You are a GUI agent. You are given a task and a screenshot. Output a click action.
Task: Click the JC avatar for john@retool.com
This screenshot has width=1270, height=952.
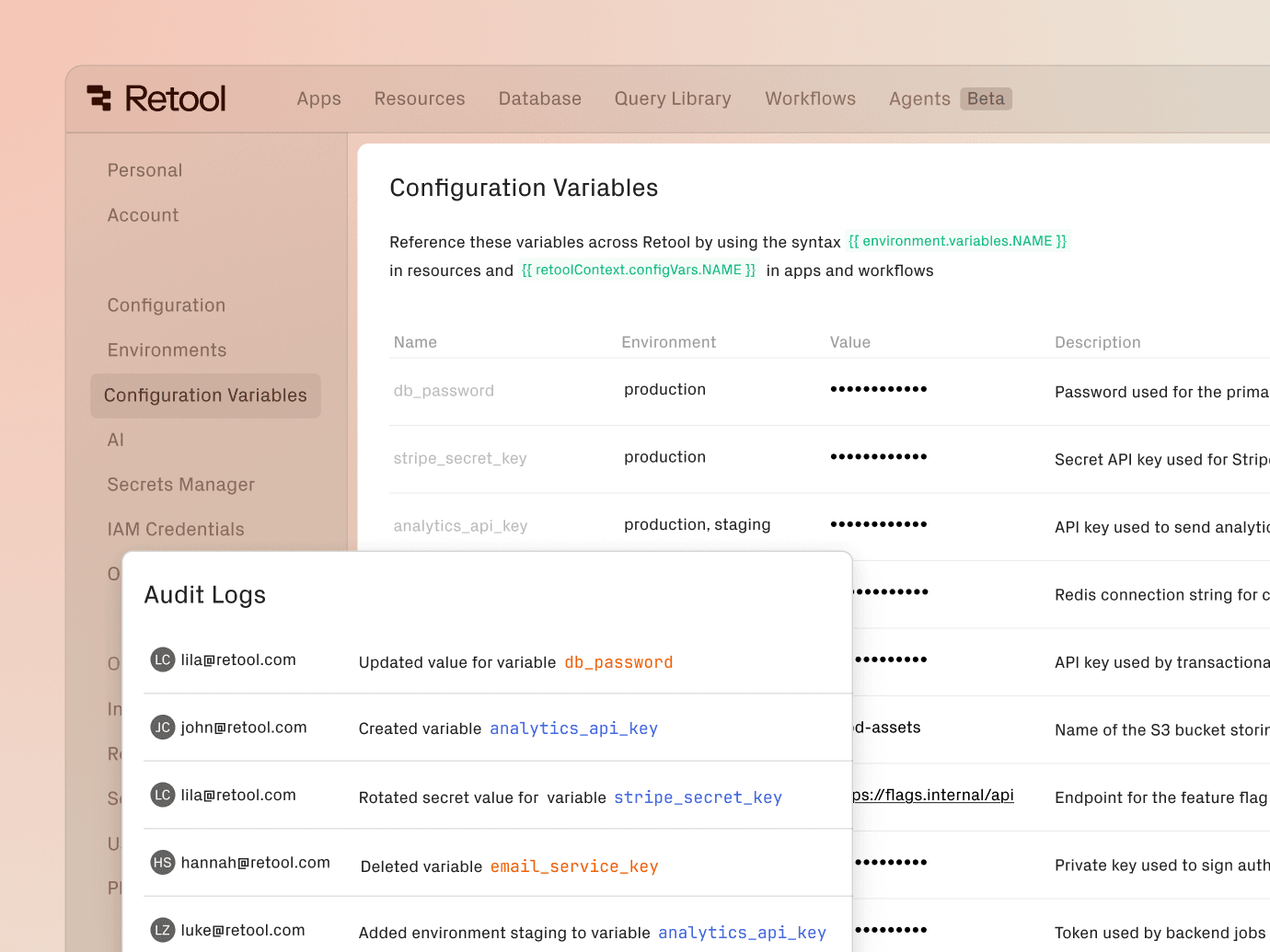[x=163, y=728]
